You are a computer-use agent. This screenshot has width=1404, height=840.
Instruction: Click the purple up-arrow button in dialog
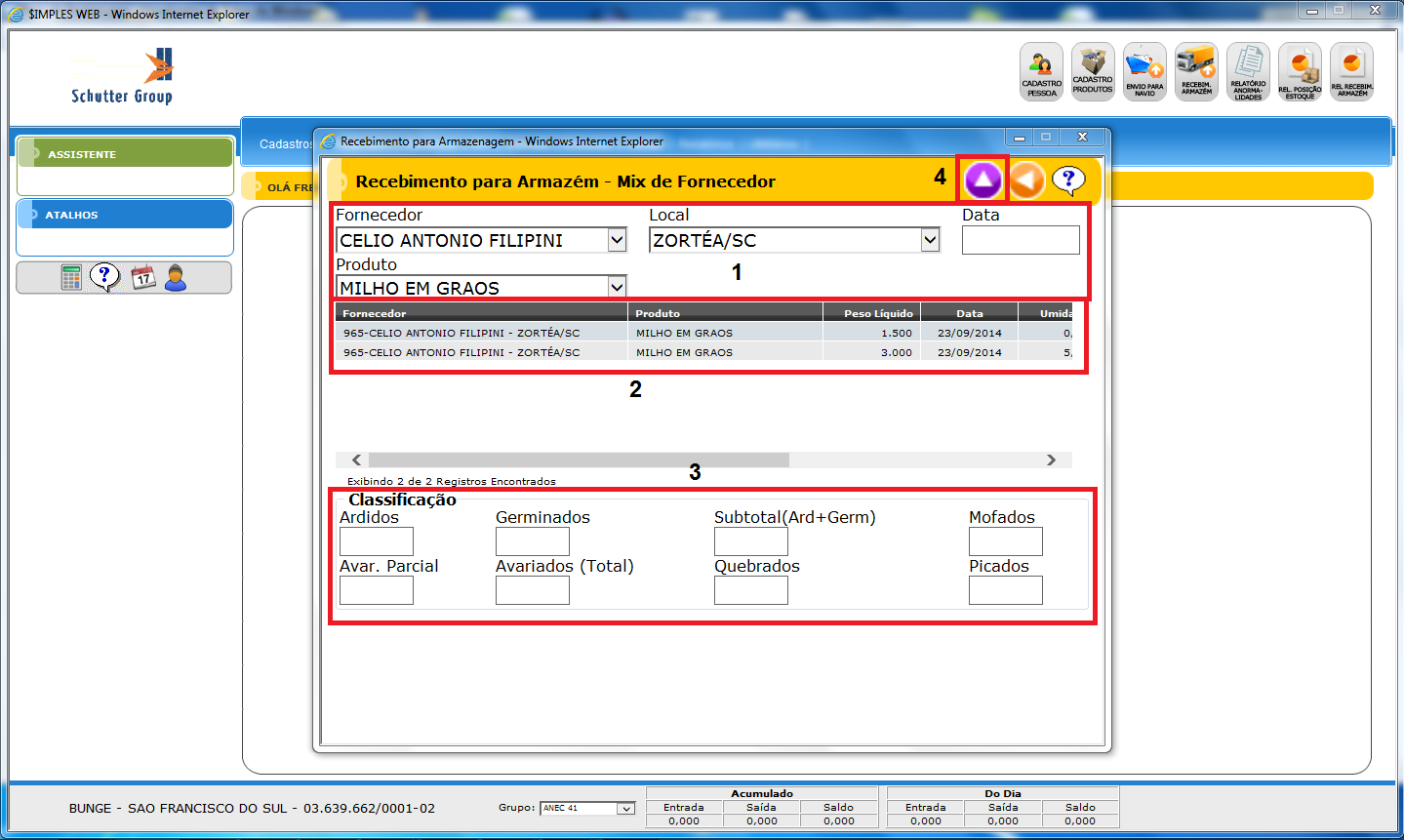[983, 180]
